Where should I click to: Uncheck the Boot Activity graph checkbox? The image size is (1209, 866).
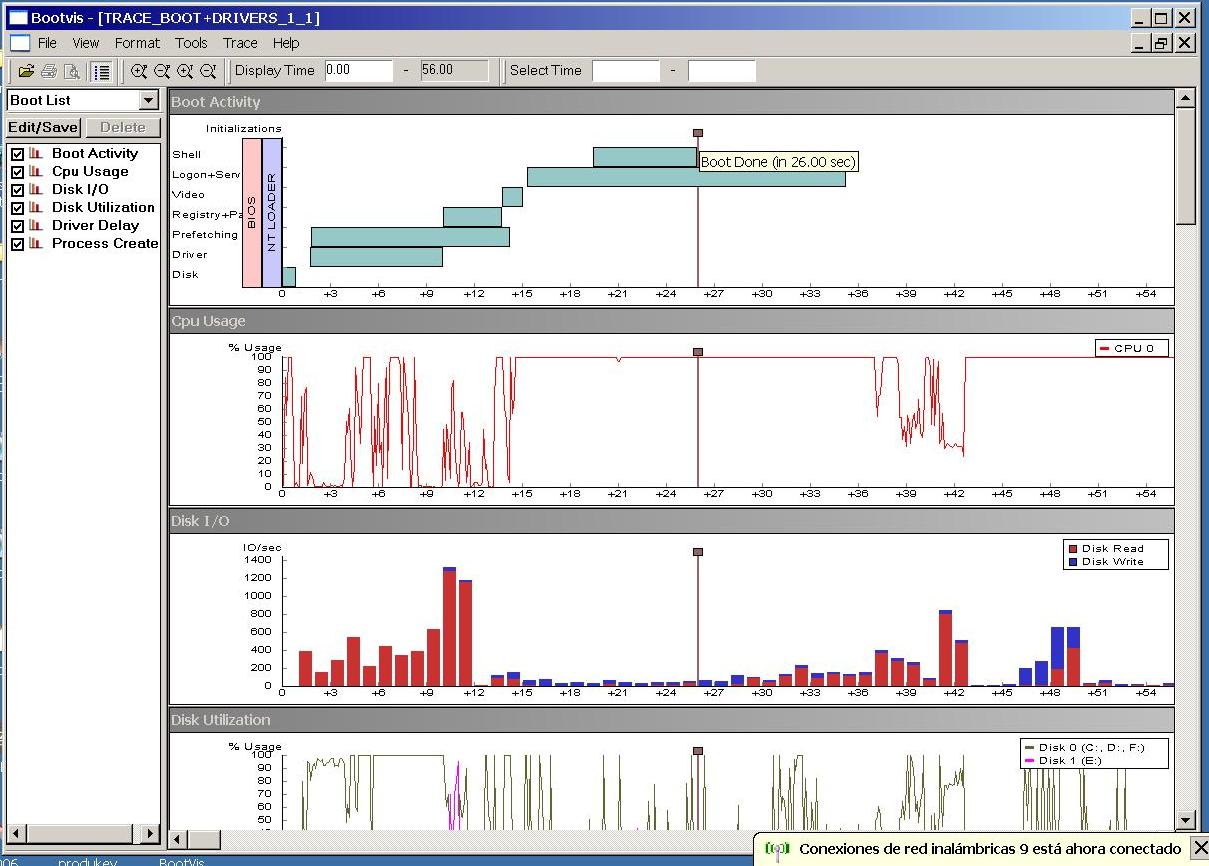pyautogui.click(x=16, y=154)
